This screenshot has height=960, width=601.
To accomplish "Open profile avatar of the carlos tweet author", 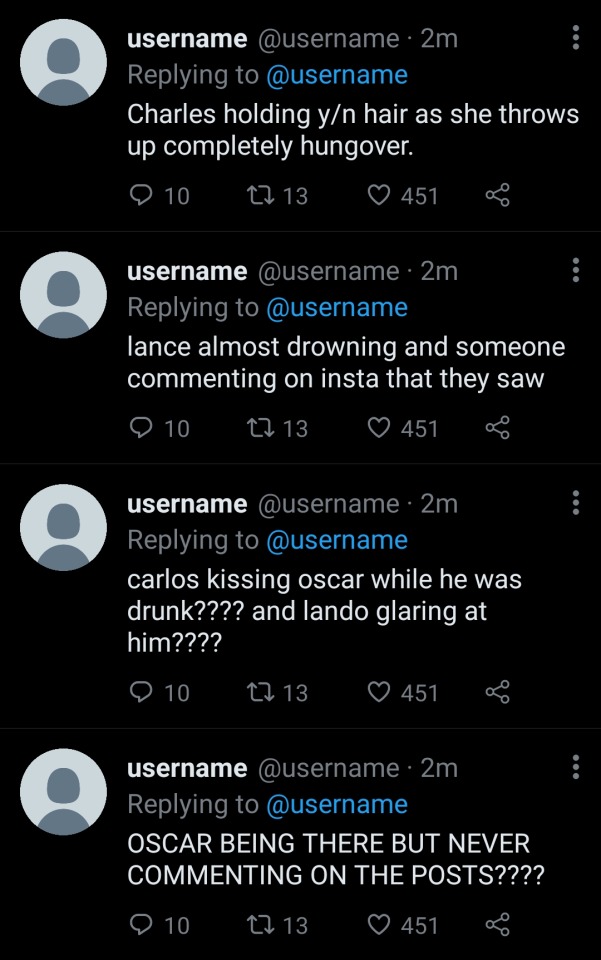I will (63, 527).
